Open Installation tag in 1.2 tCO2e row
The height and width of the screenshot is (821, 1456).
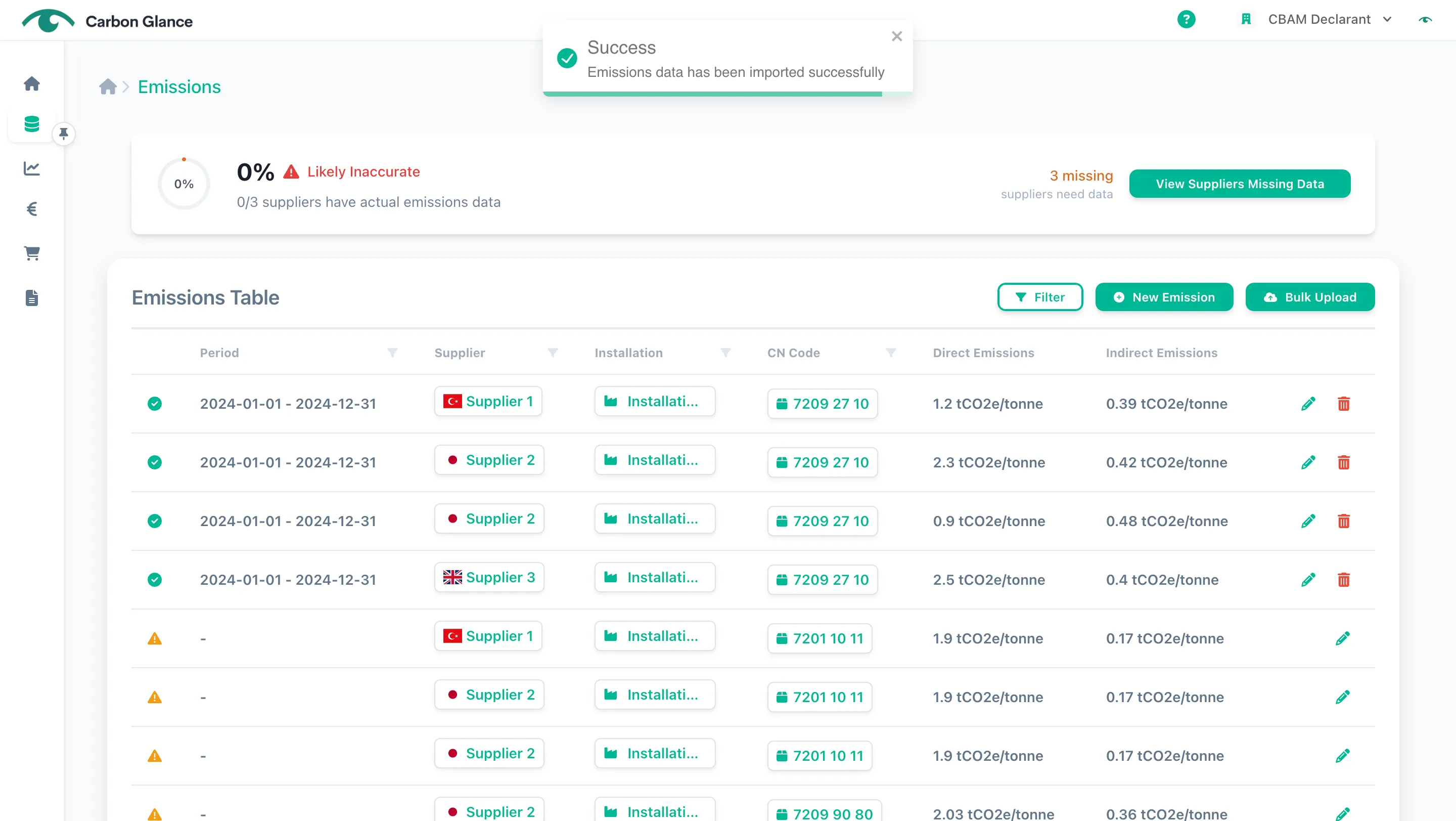pos(655,402)
